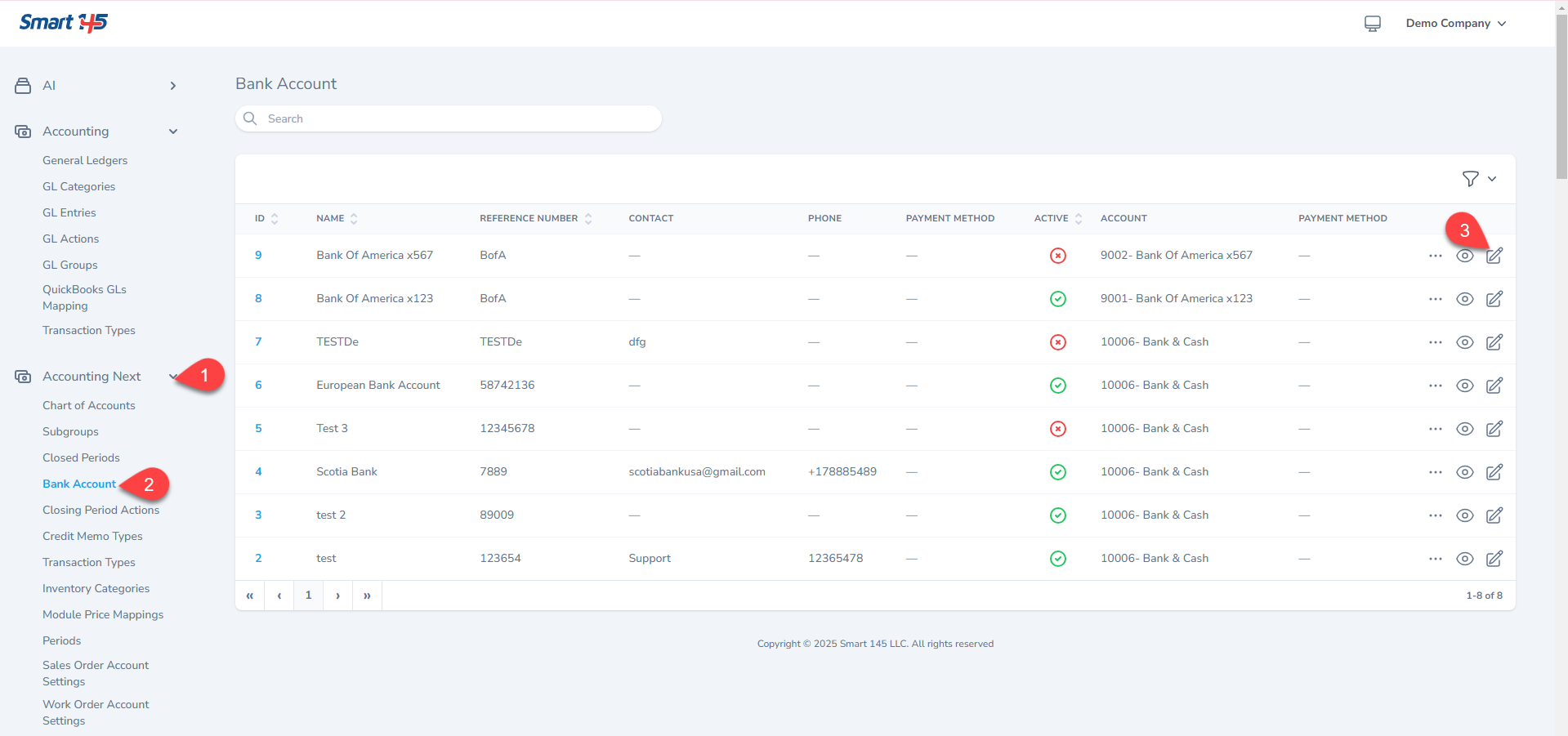The height and width of the screenshot is (736, 1568).
Task: Open Chart of Accounts in the sidebar
Action: [x=88, y=406]
